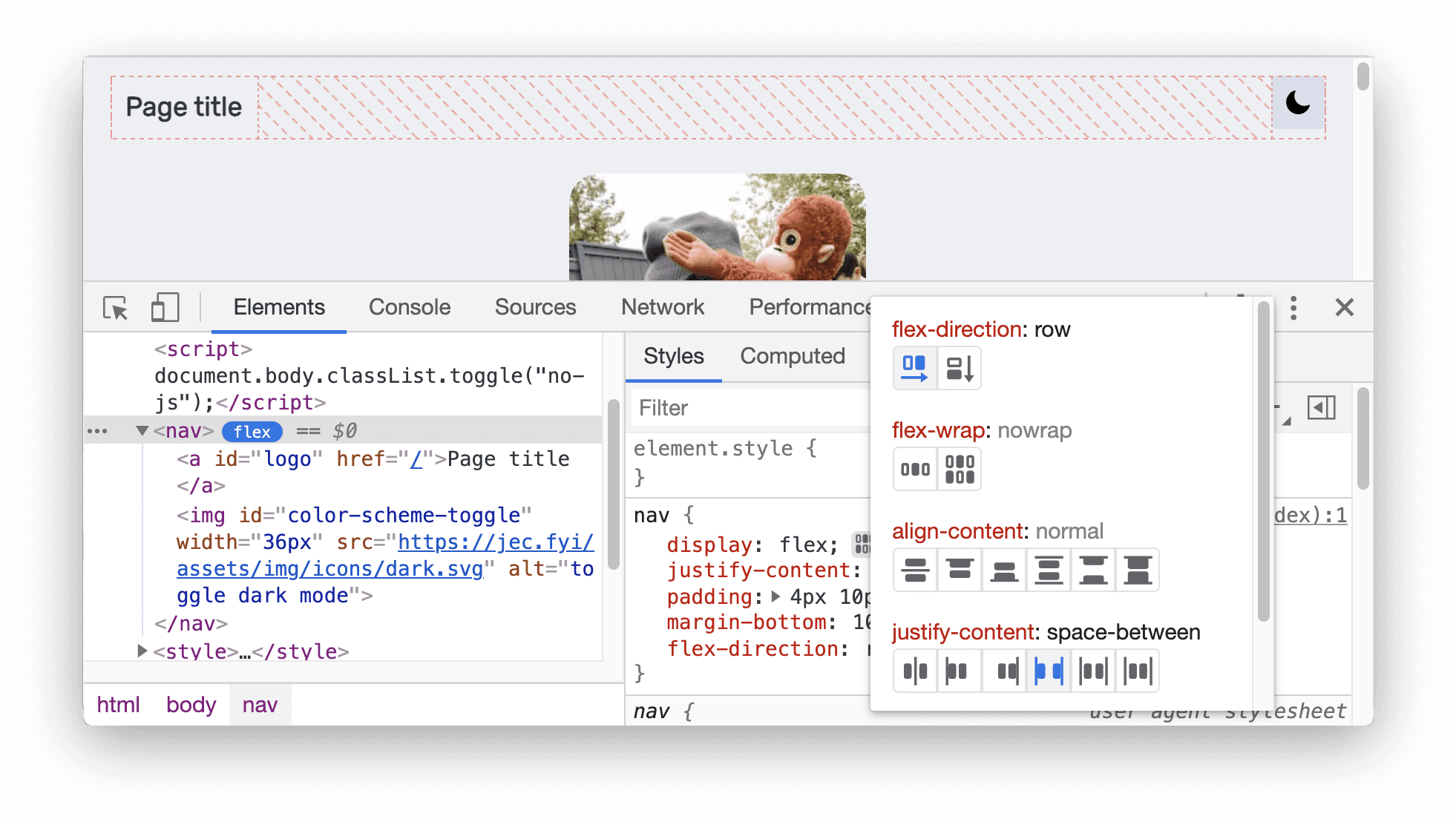Enable flex-direction row layout
The image size is (1456, 822).
[x=912, y=367]
